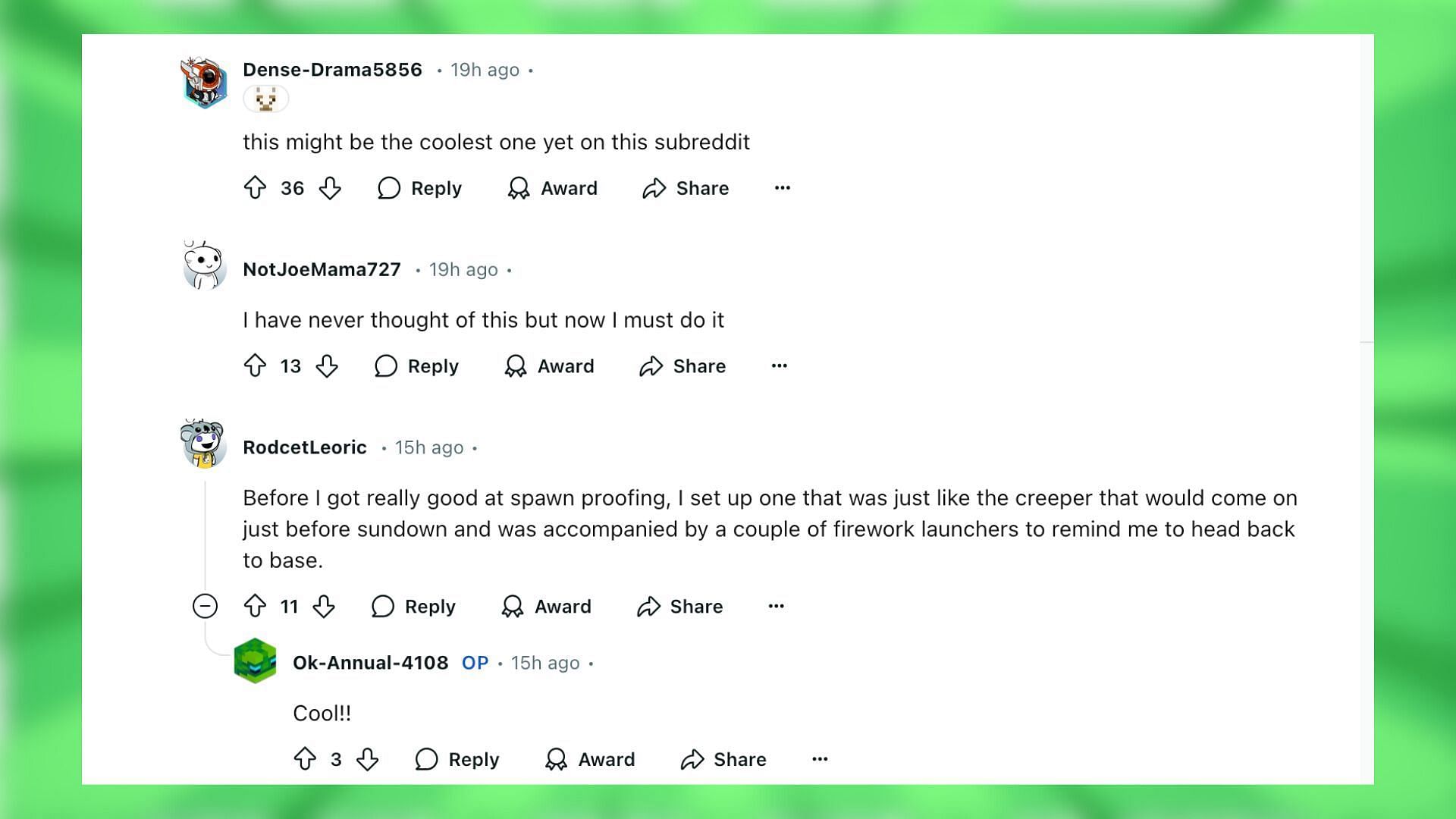Image resolution: width=1456 pixels, height=819 pixels.
Task: Toggle downvote on Dense-Drama5856 comment
Action: (332, 188)
